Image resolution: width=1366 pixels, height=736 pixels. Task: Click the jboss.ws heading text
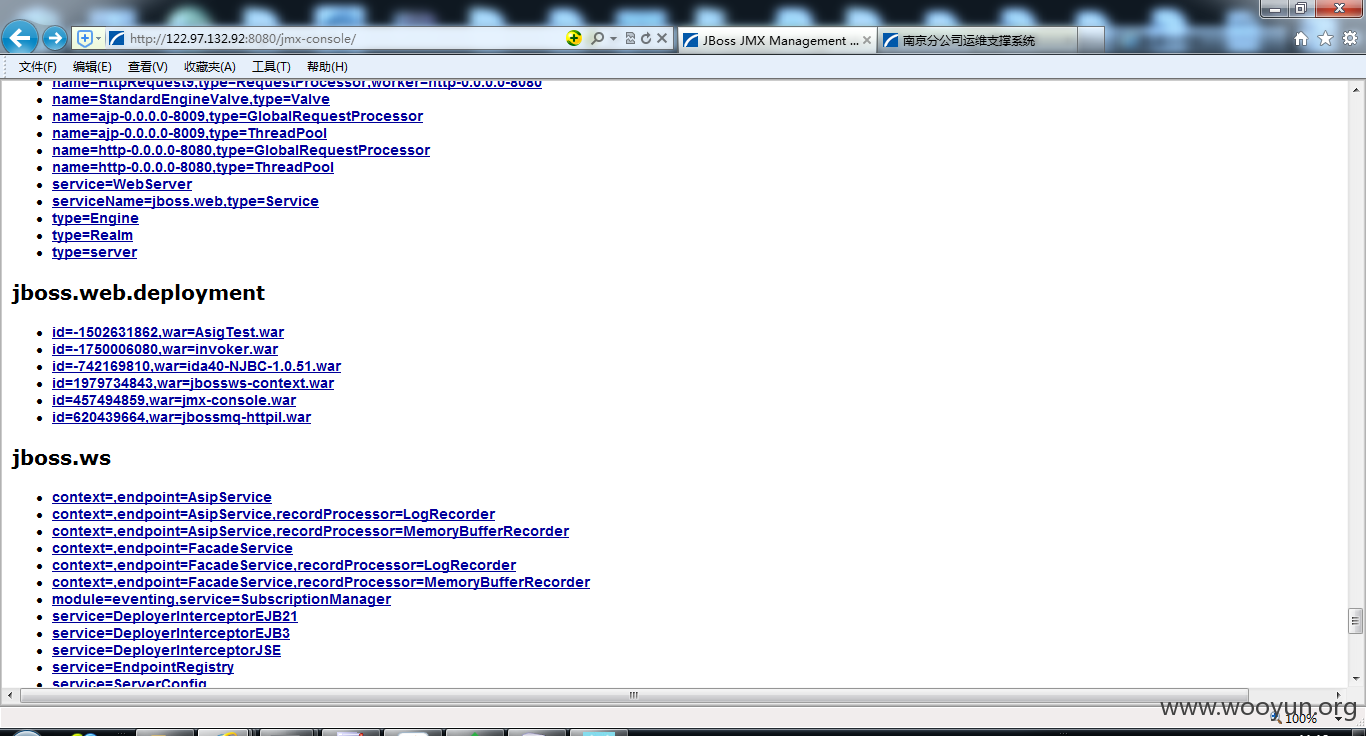coord(61,458)
